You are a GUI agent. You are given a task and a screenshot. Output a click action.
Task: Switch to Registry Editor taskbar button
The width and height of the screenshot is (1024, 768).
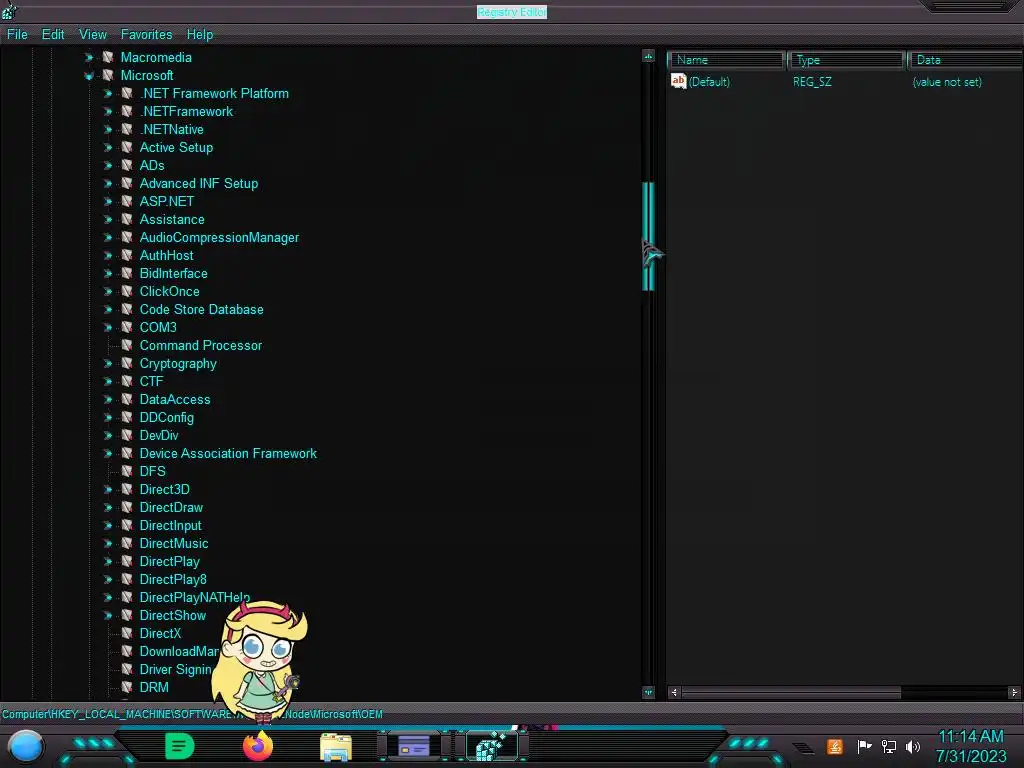point(492,746)
